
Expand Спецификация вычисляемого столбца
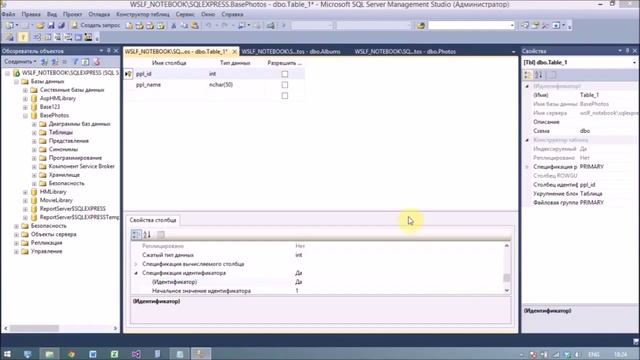click(x=136, y=264)
